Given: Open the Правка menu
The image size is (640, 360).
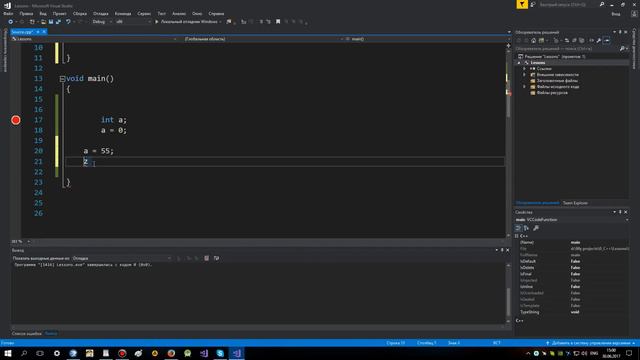Looking at the screenshot, I should point(26,13).
